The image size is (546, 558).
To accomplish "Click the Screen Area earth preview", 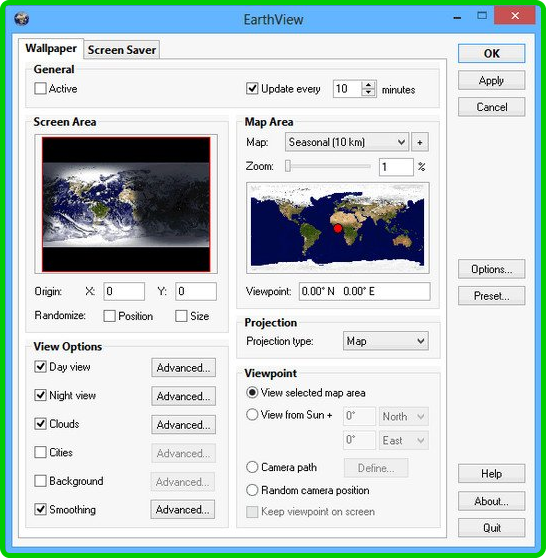I will click(x=126, y=204).
